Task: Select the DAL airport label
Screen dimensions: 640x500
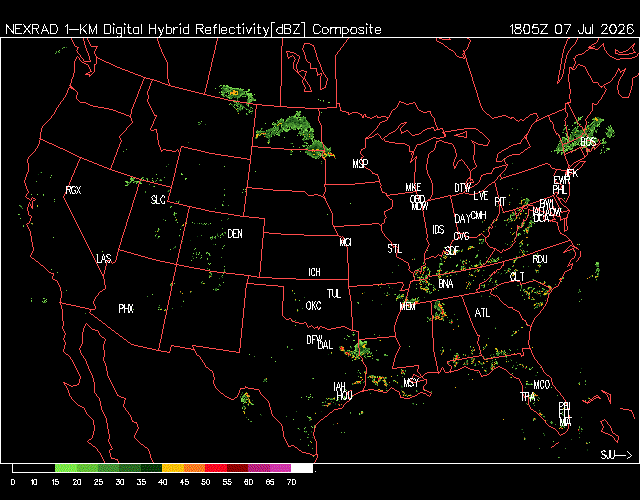Action: coord(325,345)
